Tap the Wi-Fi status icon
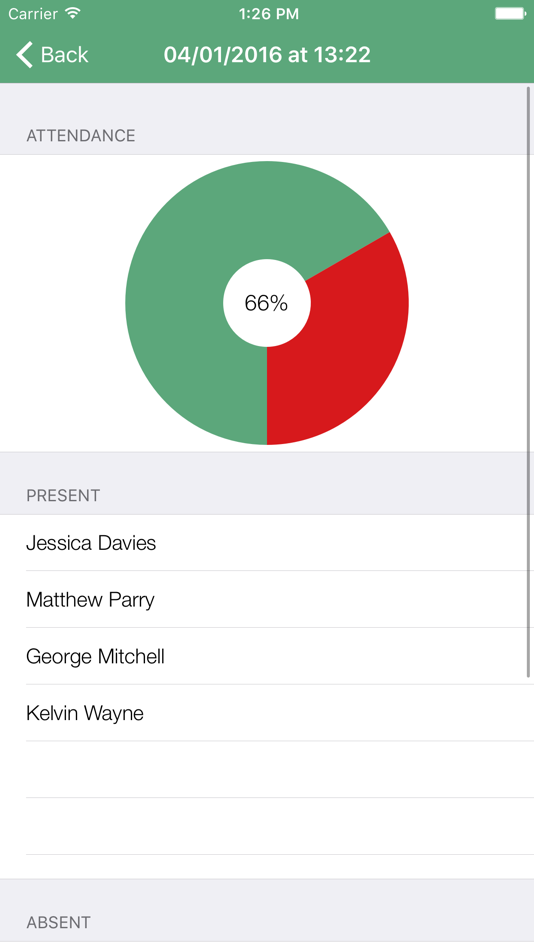Viewport: 534px width, 950px height. [x=73, y=13]
